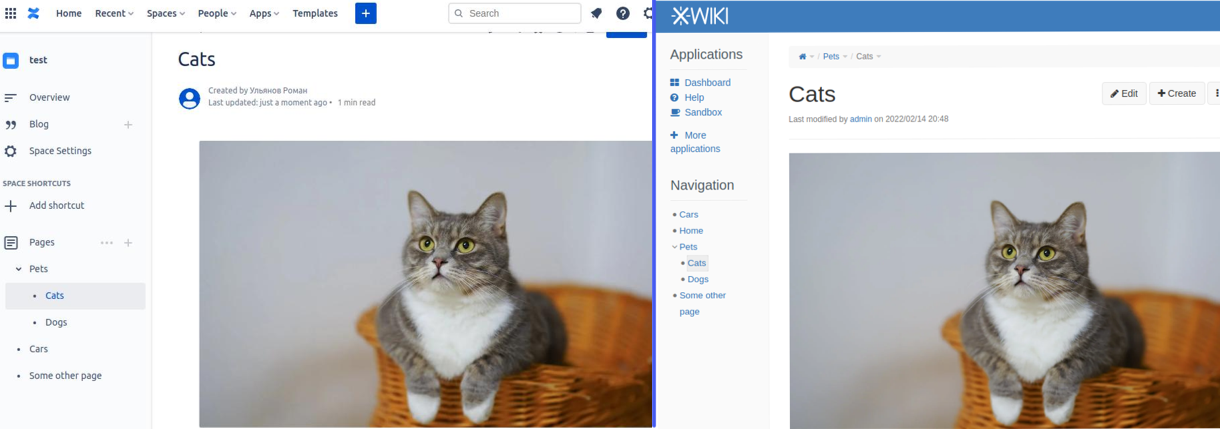Select Dogs page in Confluence page tree
This screenshot has height=429, width=1220.
[x=56, y=323]
